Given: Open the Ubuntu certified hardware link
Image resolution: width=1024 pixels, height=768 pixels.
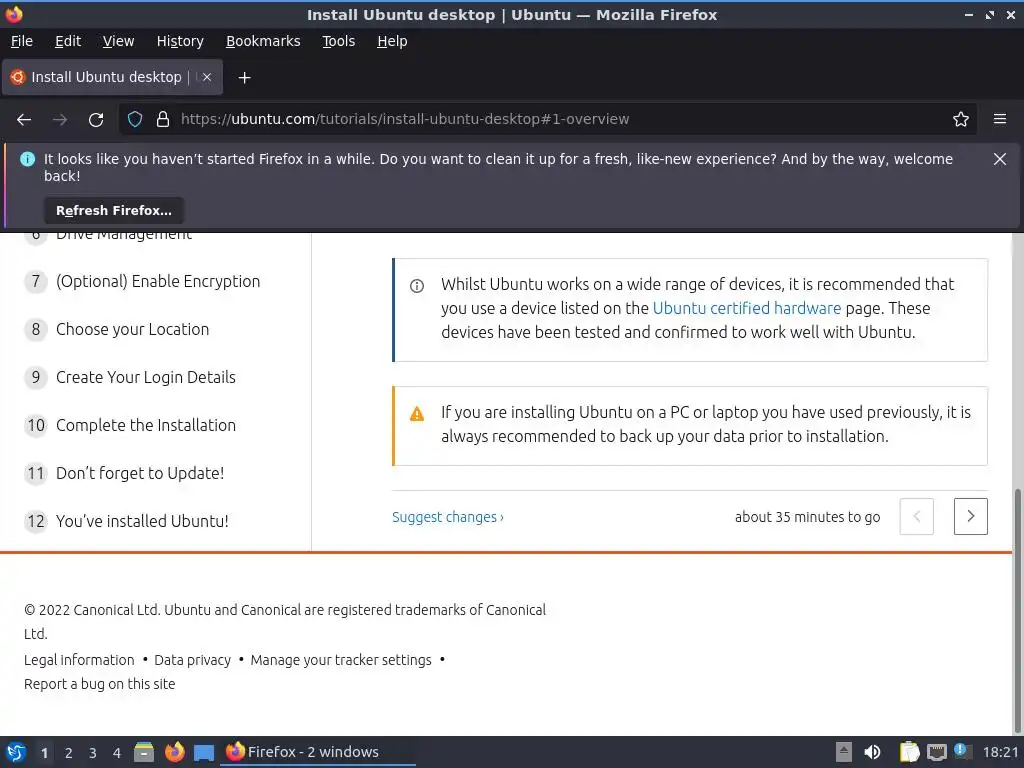Looking at the screenshot, I should [746, 308].
